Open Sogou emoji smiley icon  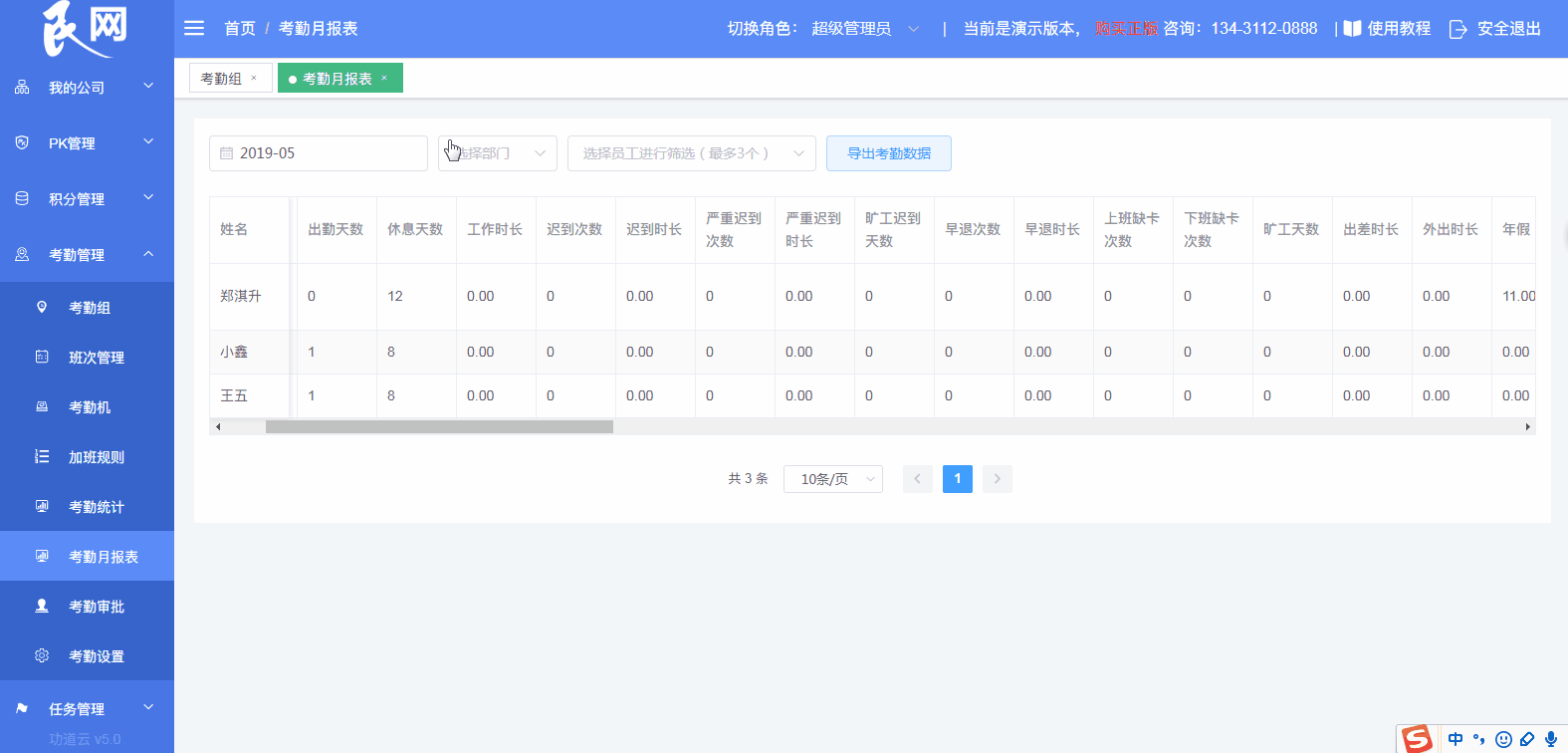click(1503, 739)
